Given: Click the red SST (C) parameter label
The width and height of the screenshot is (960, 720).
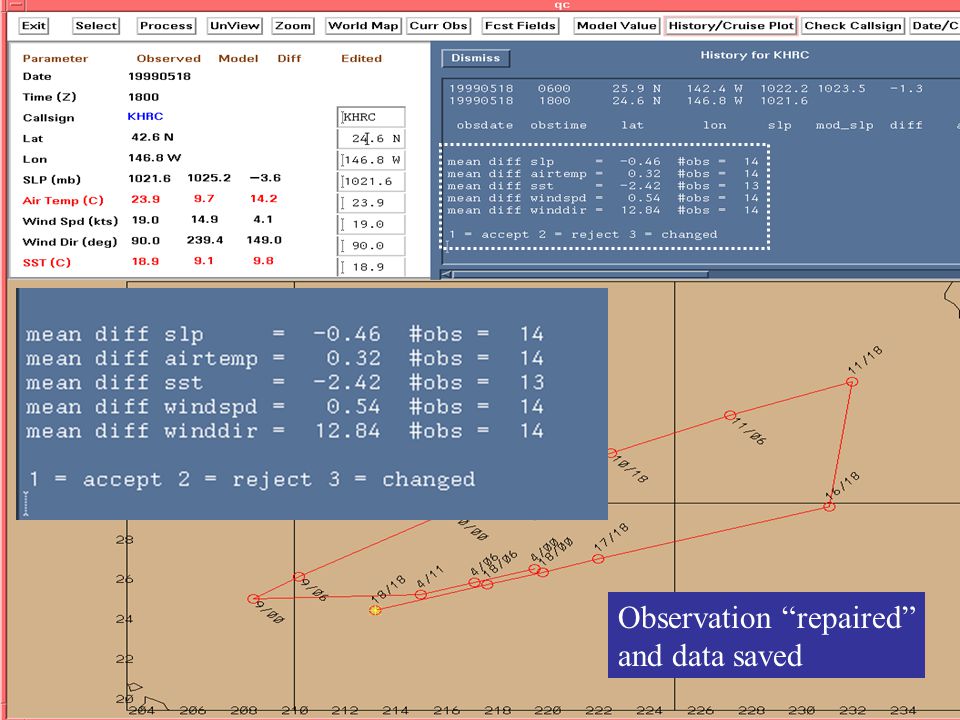Looking at the screenshot, I should click(47, 263).
